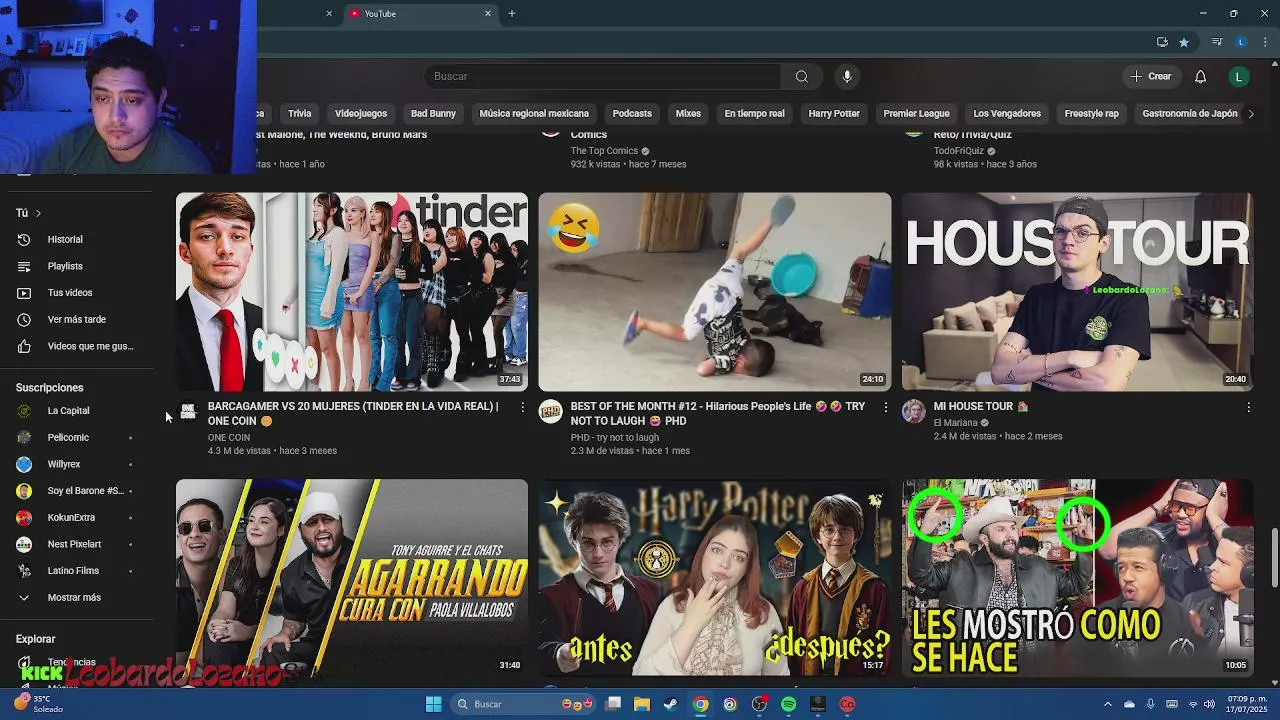The height and width of the screenshot is (720, 1280).
Task: Expand the Tú section chevron
Action: point(38,213)
